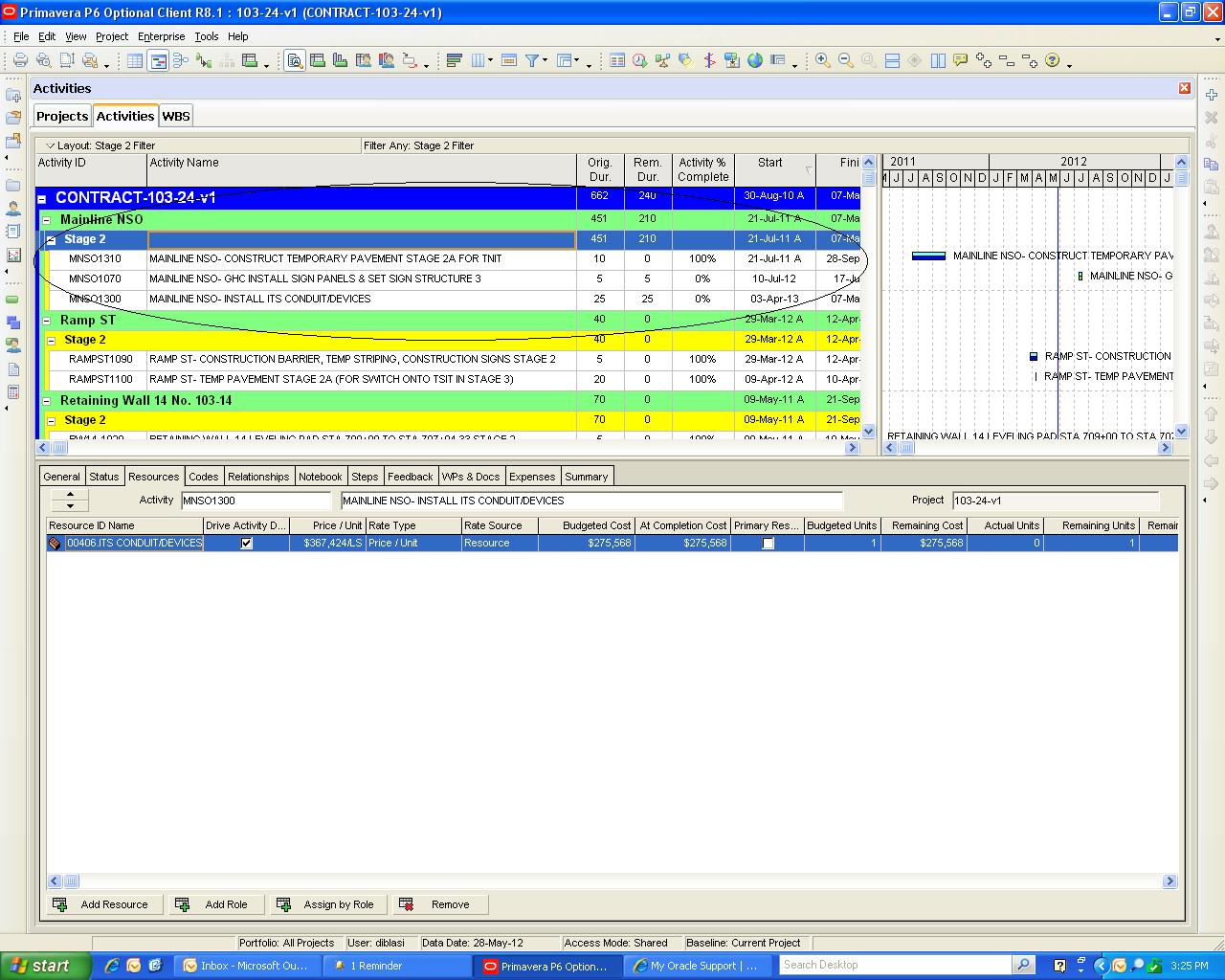Open the columns toolbar dropdown arrow
1225x980 pixels.
[491, 60]
